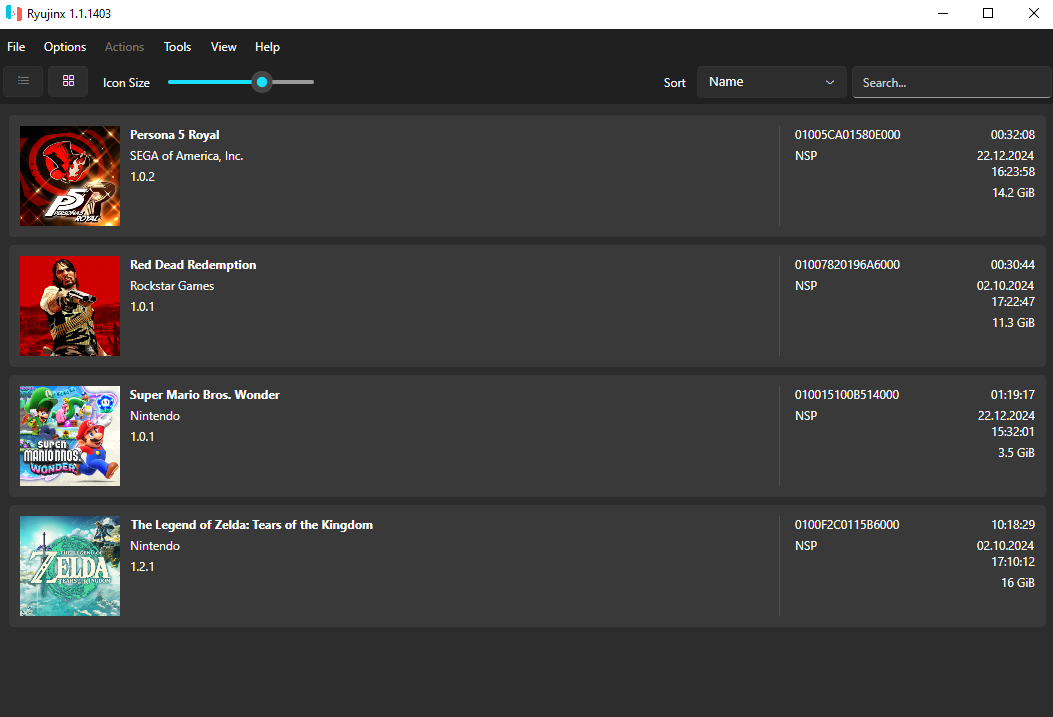Select the Red Dead Redemption game title
This screenshot has width=1053, height=717.
pyautogui.click(x=193, y=265)
